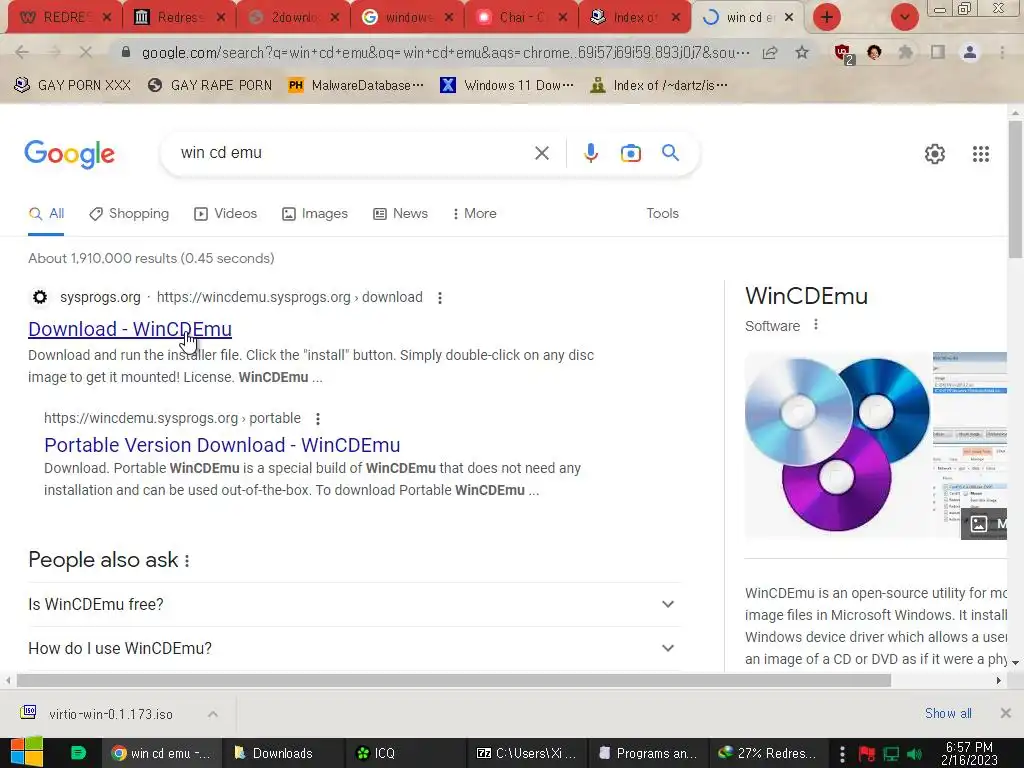Switch to the Images results tab

click(x=315, y=214)
